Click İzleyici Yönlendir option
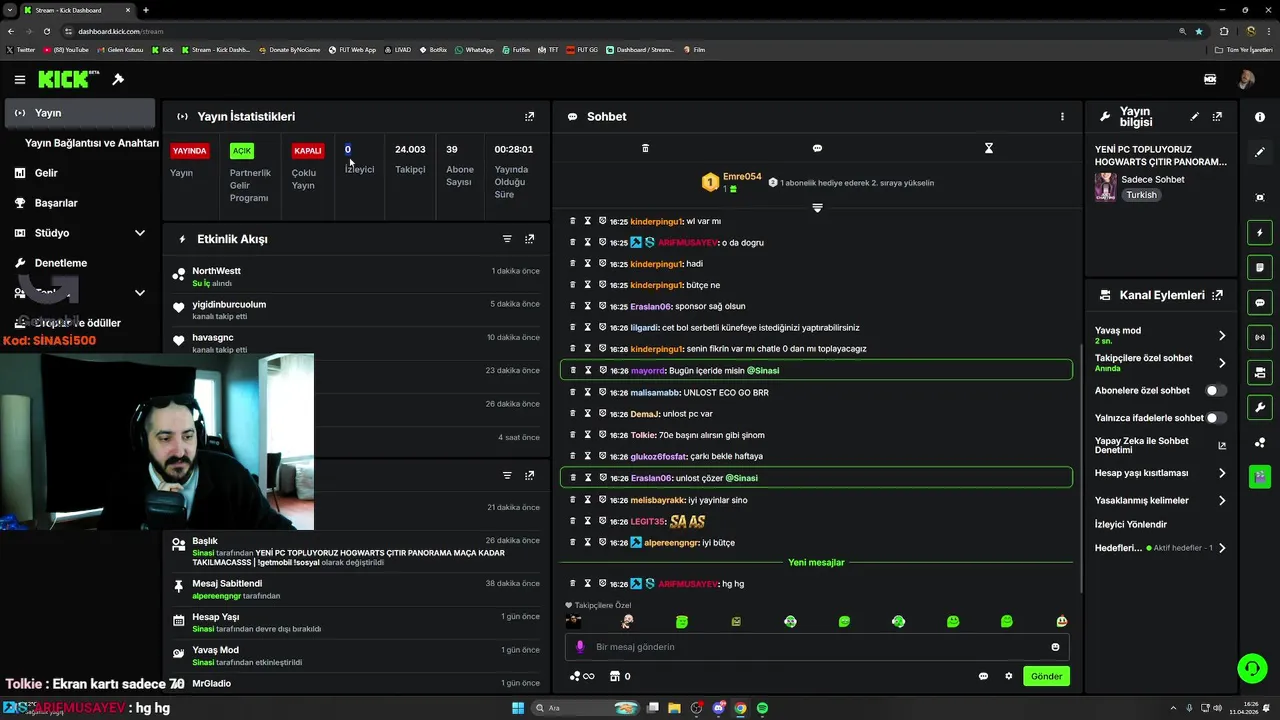The width and height of the screenshot is (1280, 720). (1131, 524)
